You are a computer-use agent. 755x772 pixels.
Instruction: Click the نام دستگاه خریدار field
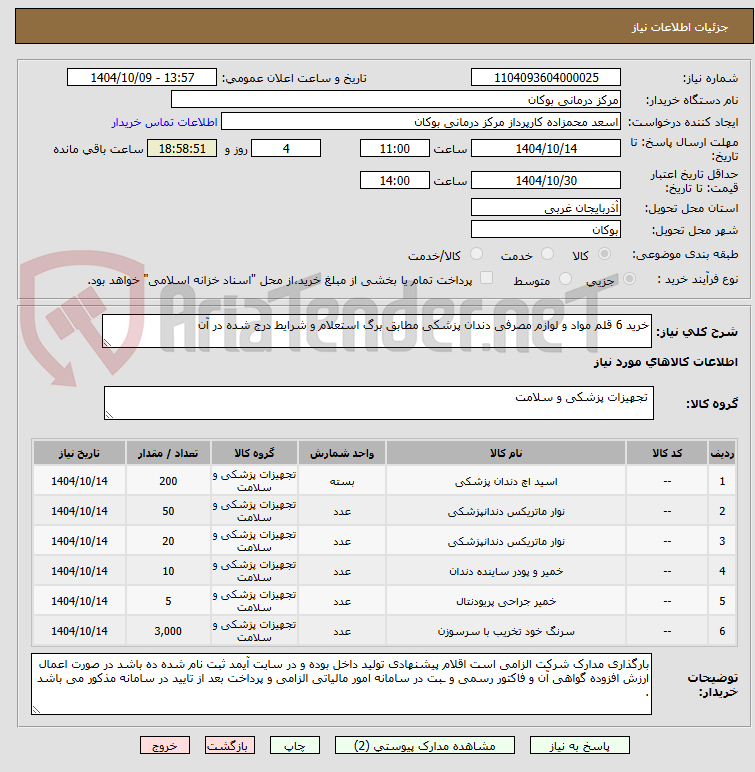[x=395, y=99]
